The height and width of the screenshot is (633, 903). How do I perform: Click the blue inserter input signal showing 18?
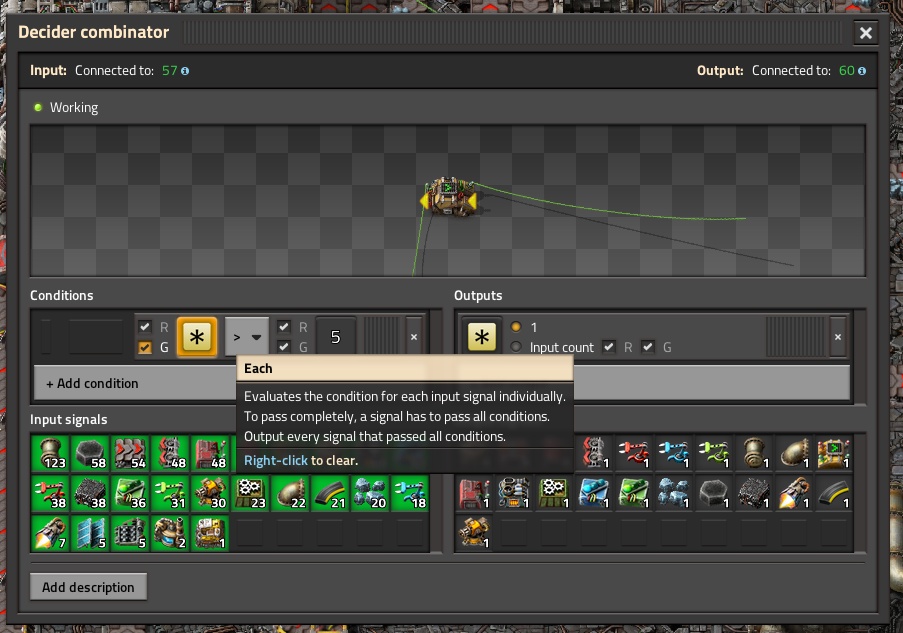tap(411, 494)
